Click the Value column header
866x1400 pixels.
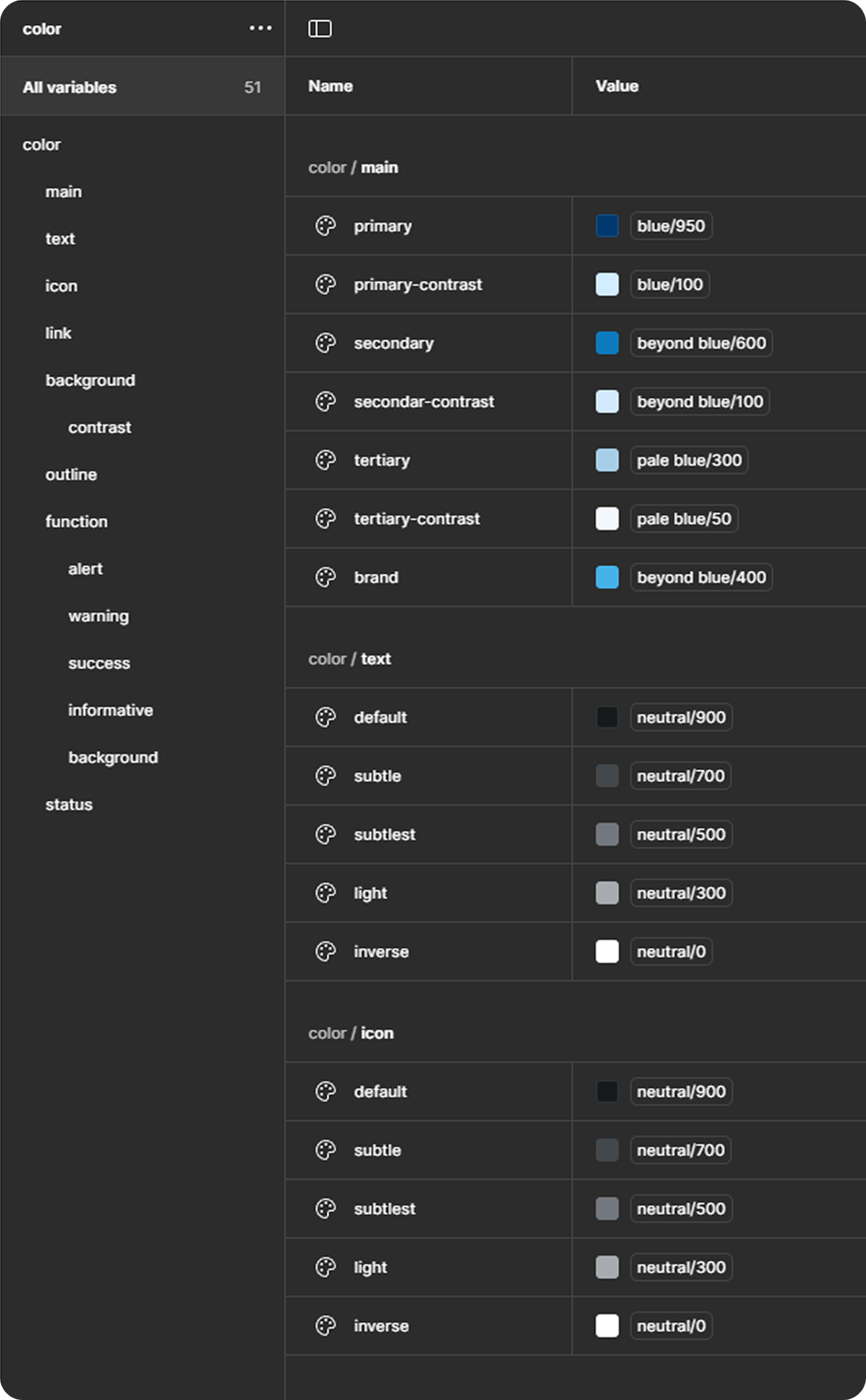(617, 86)
